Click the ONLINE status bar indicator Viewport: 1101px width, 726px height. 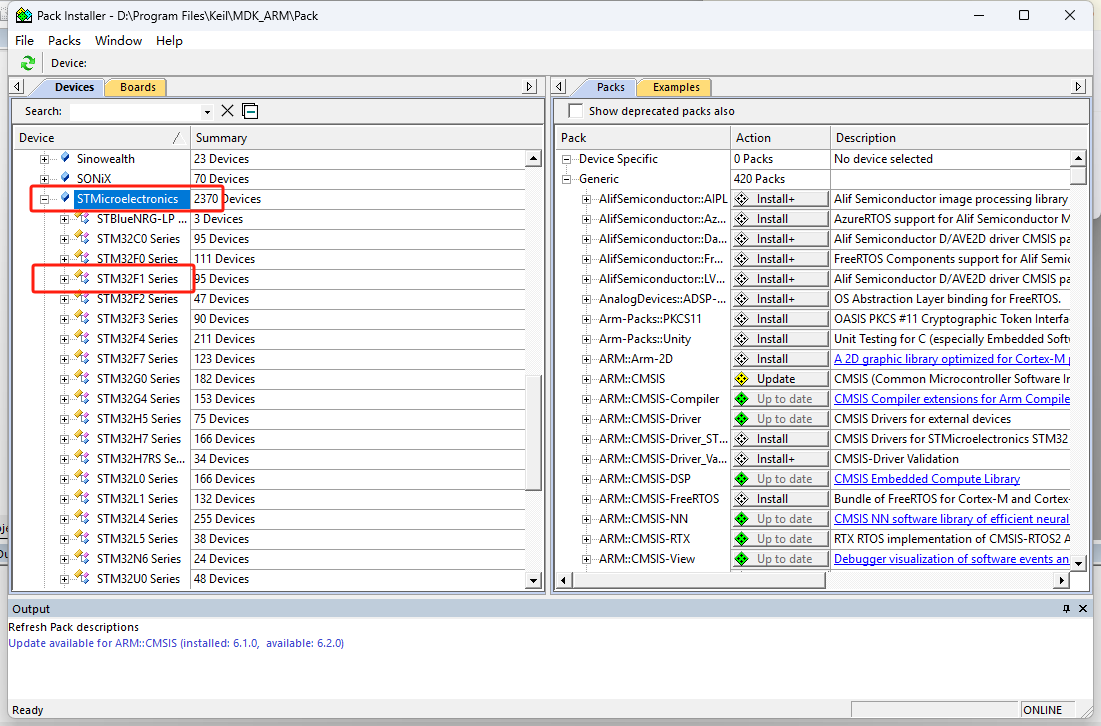[1042, 710]
